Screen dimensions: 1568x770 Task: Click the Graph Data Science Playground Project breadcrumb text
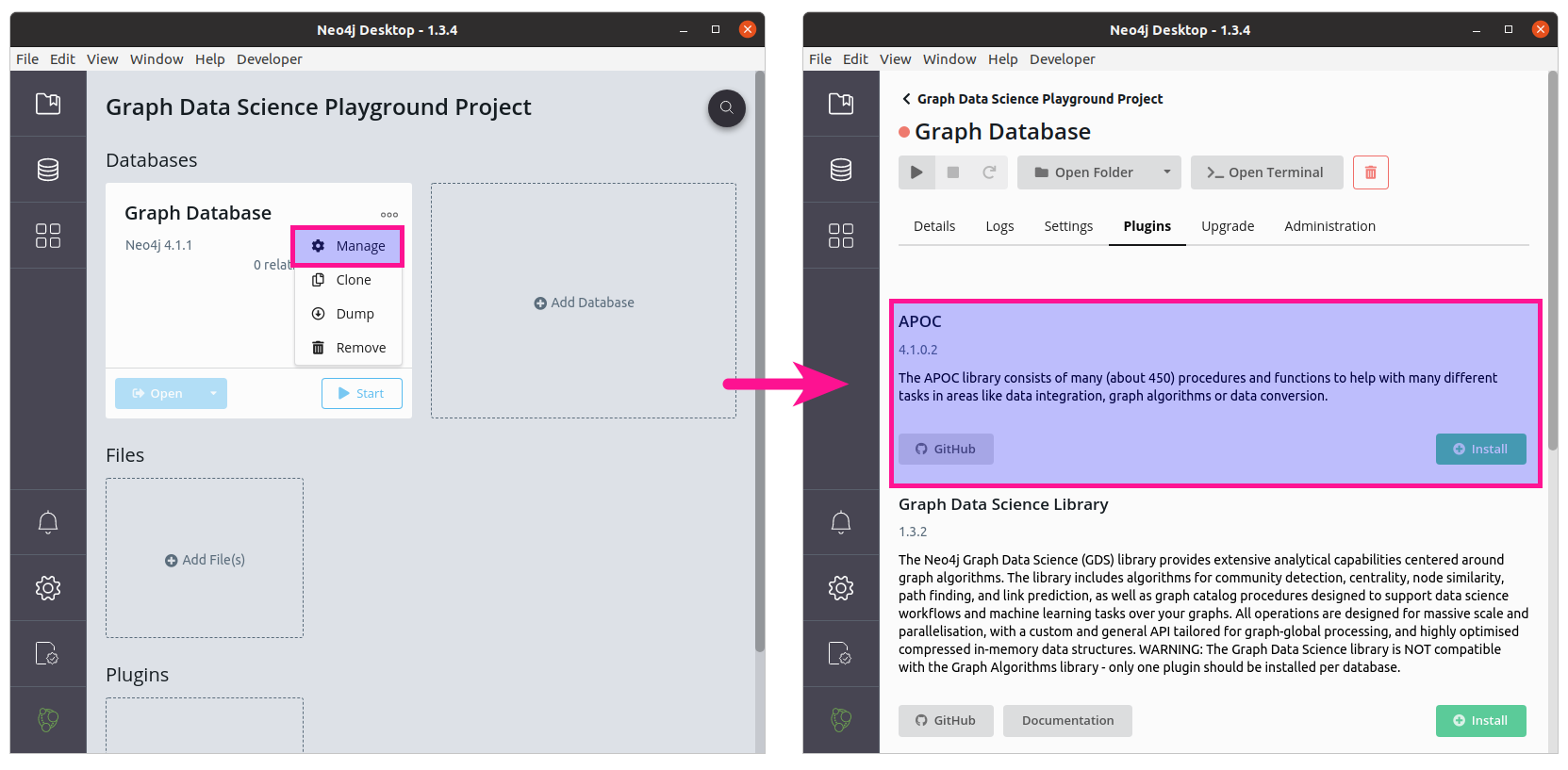click(x=1040, y=99)
